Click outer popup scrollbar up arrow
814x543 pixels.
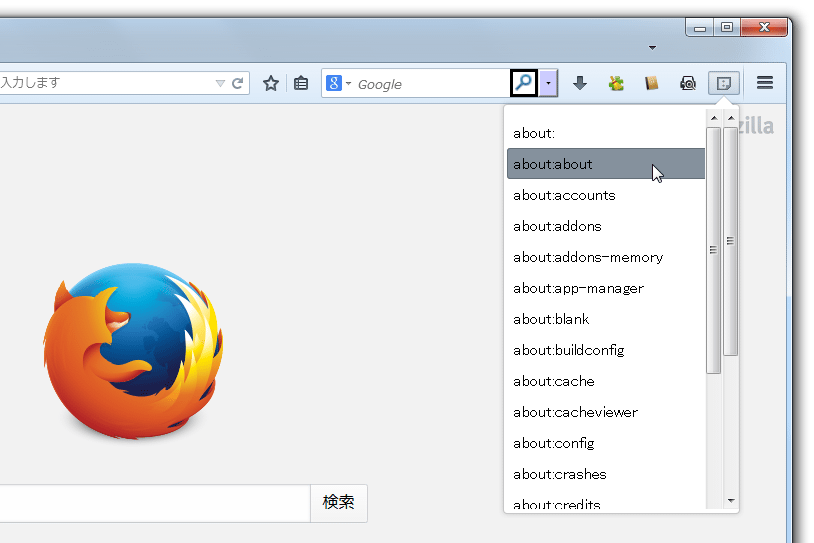click(731, 118)
